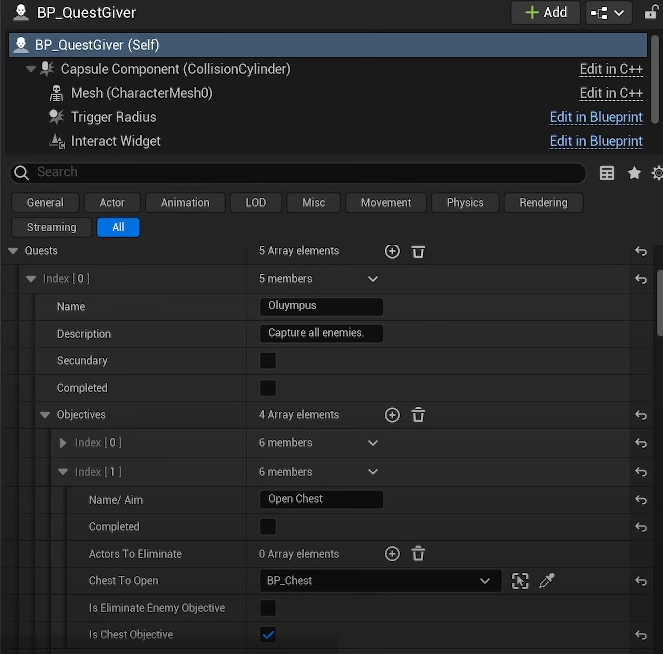Collapse the Quests array section
Image resolution: width=663 pixels, height=654 pixels.
pos(14,251)
